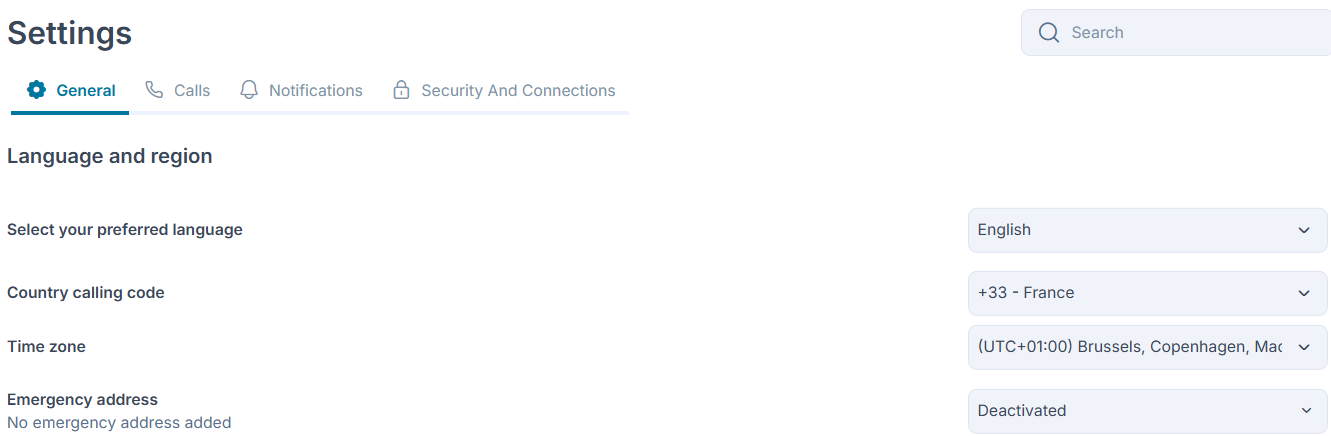Click the phone handset icon beside Calls

[x=154, y=90]
